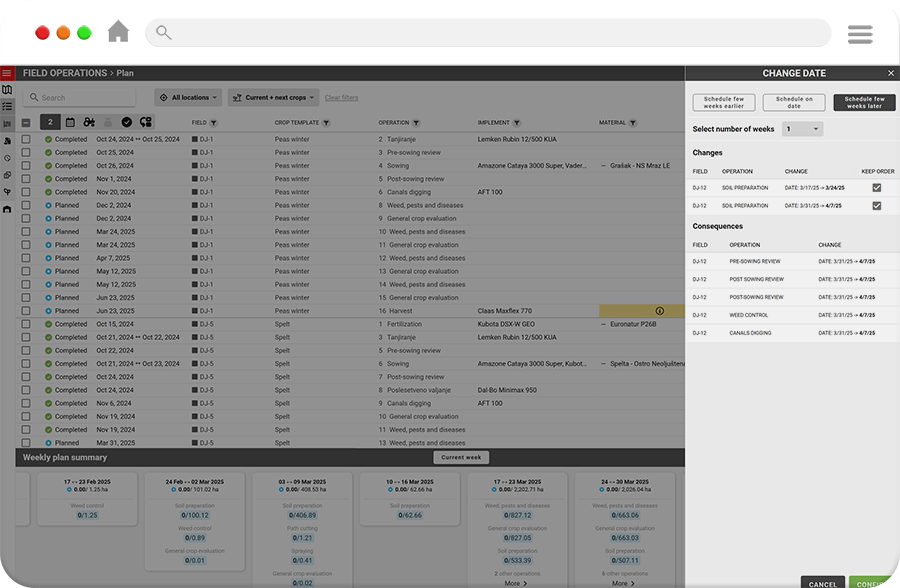Screen dimensions: 900x588
Task: Open the task checklist sidebar icon
Action: click(x=7, y=106)
